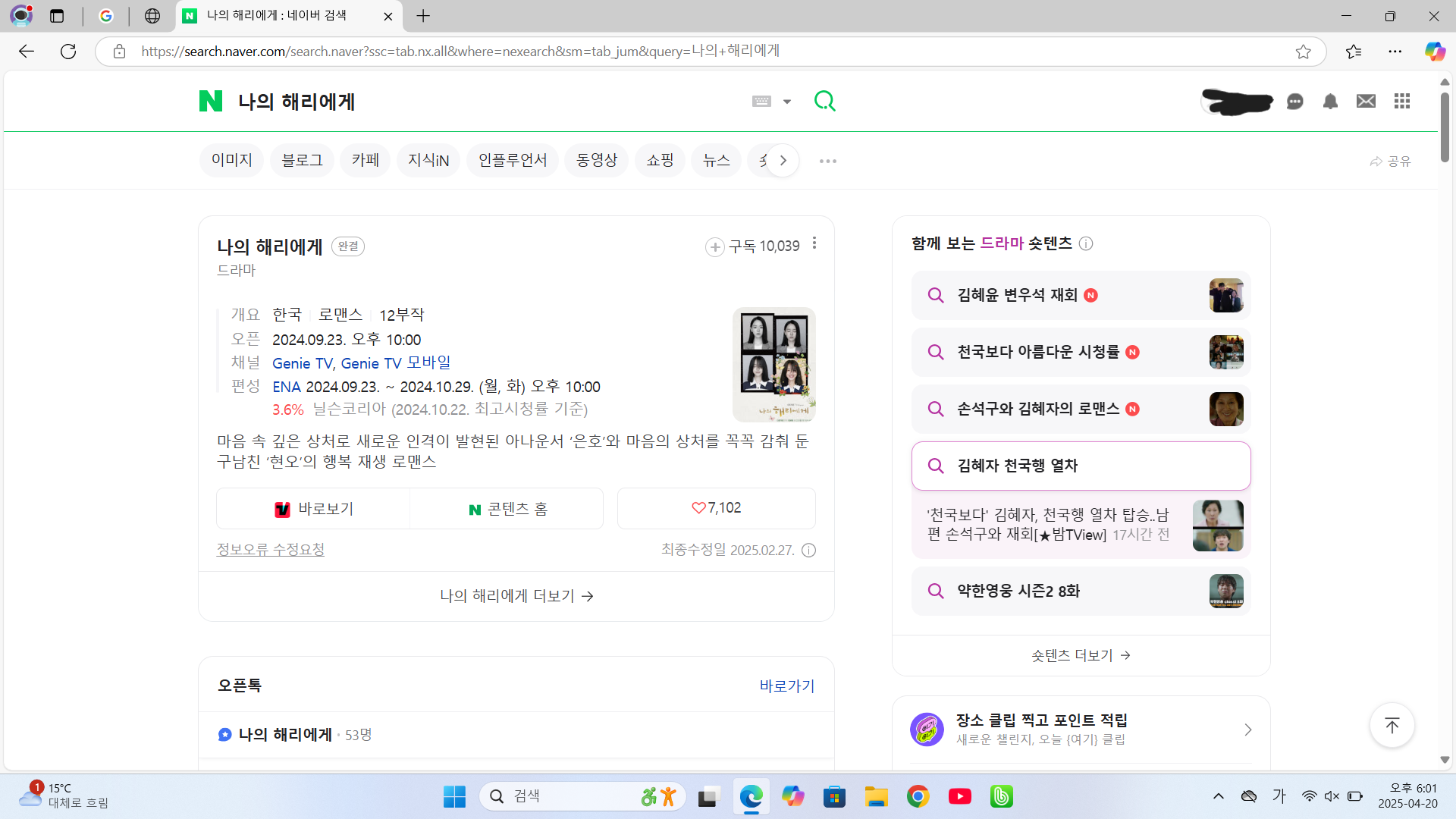Open the three-dot options menu in drama card
This screenshot has width=1456, height=819.
pos(814,243)
